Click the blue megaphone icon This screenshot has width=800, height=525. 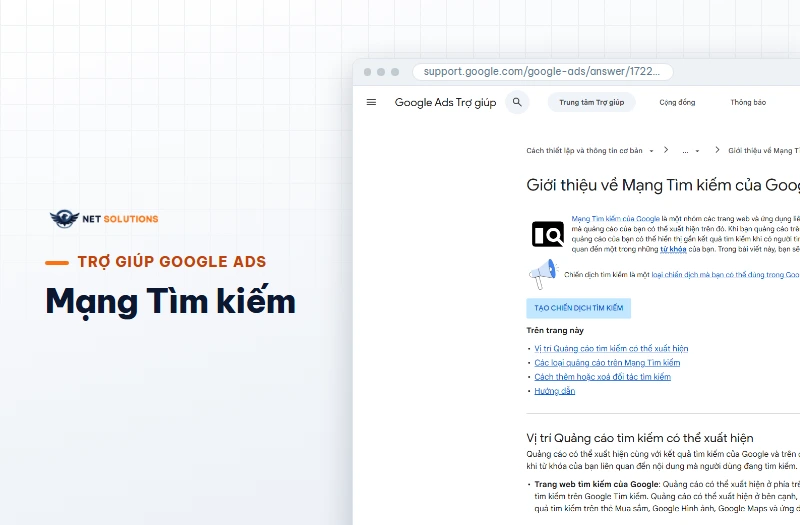543,274
